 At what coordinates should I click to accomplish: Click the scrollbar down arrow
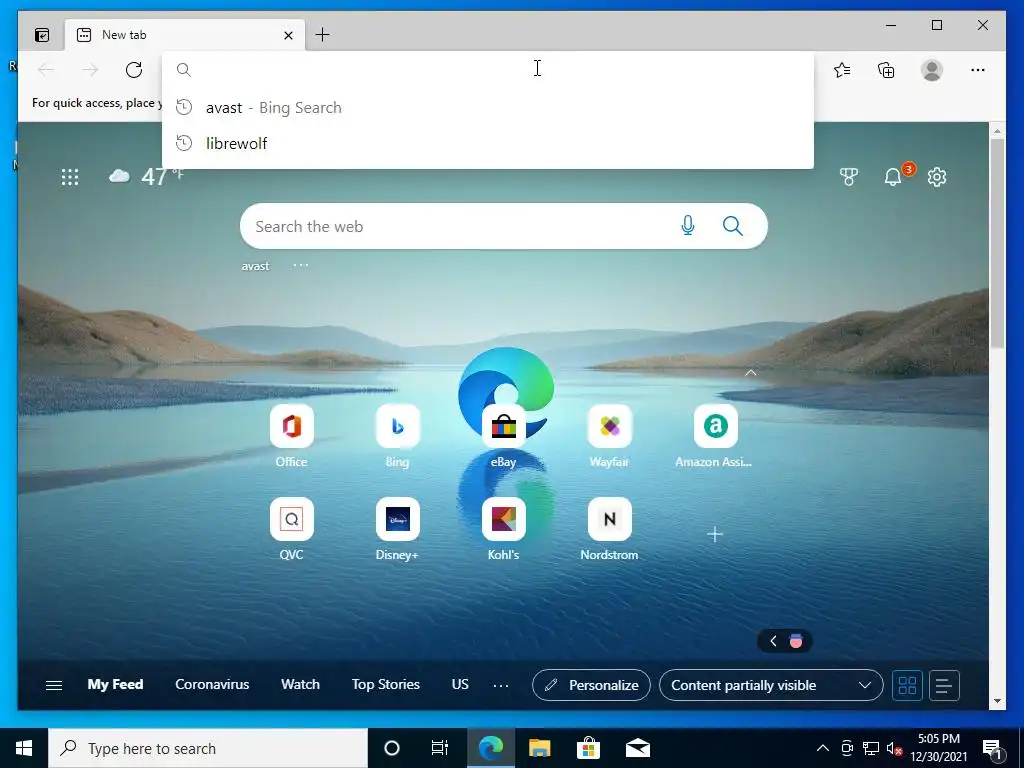pos(997,701)
